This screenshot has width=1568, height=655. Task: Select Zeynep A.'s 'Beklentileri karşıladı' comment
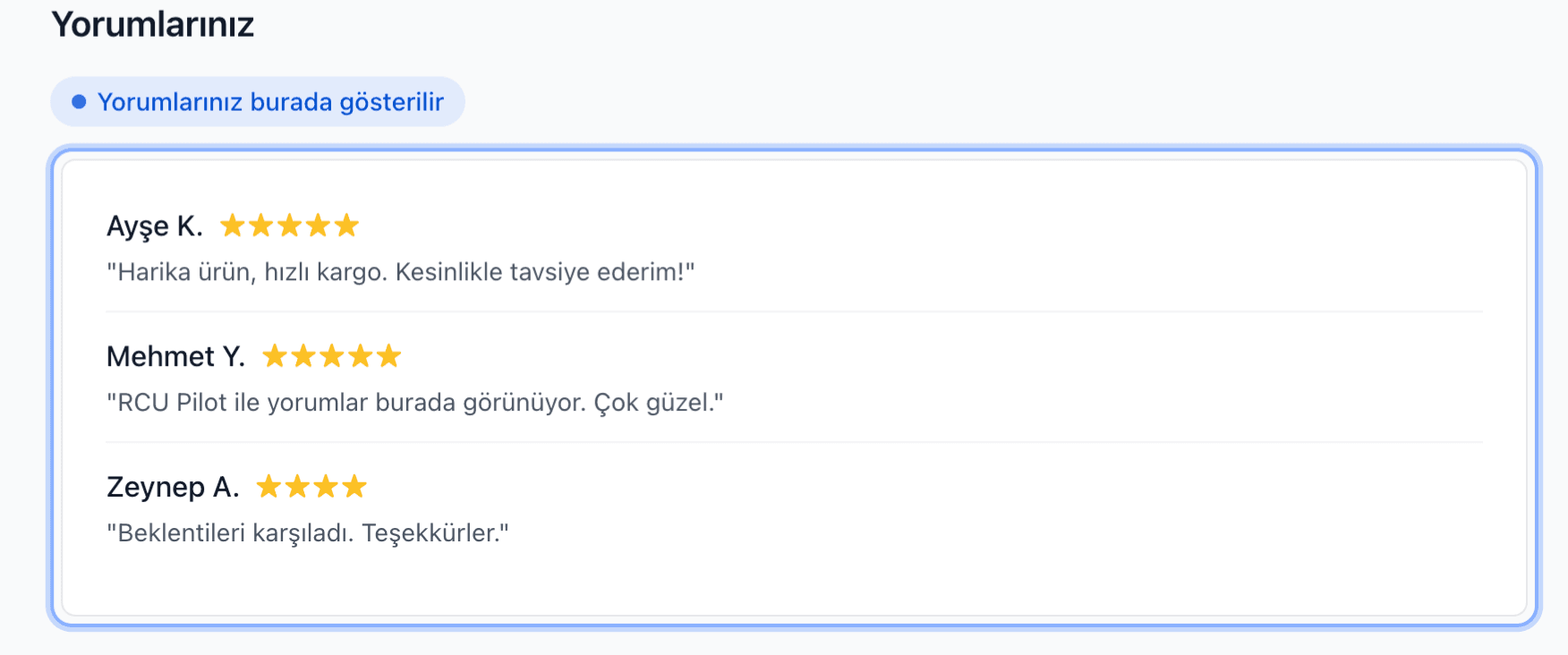coord(309,532)
